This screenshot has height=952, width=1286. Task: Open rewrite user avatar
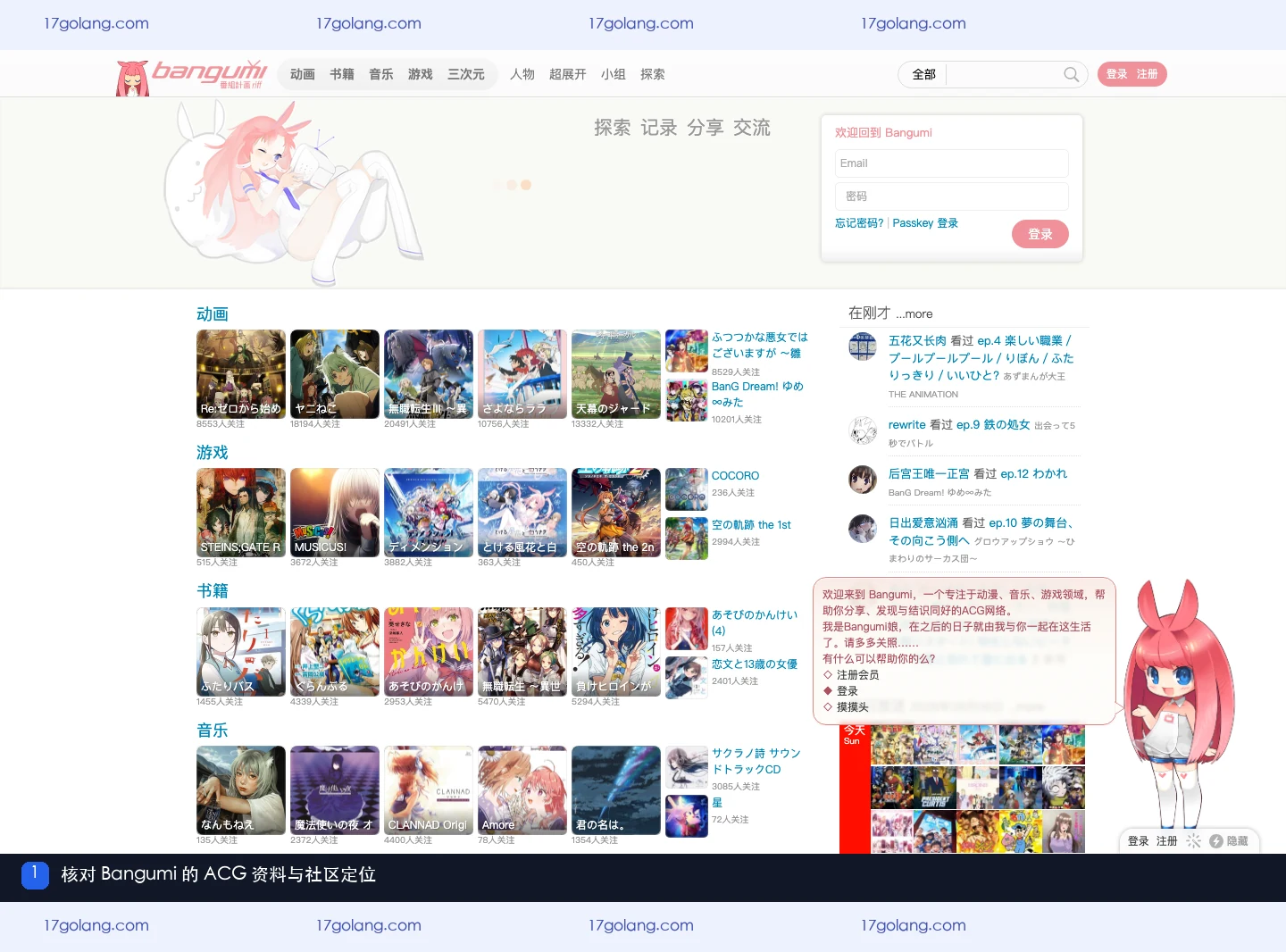point(863,430)
